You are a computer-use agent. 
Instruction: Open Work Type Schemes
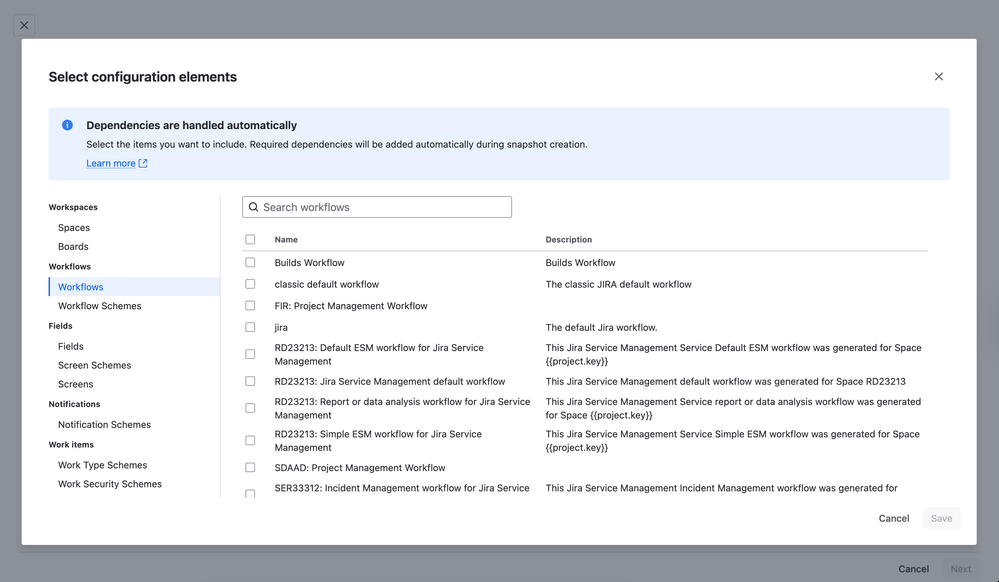[x=103, y=465]
